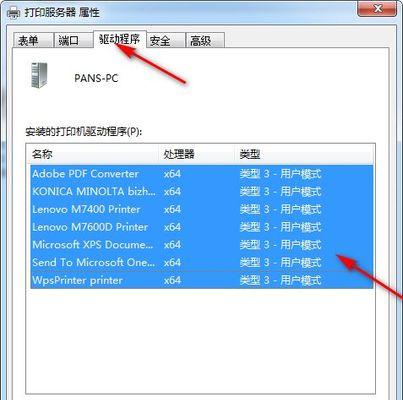Click the 类型 column header
Image resolution: width=403 pixels, height=400 pixels.
coord(305,154)
